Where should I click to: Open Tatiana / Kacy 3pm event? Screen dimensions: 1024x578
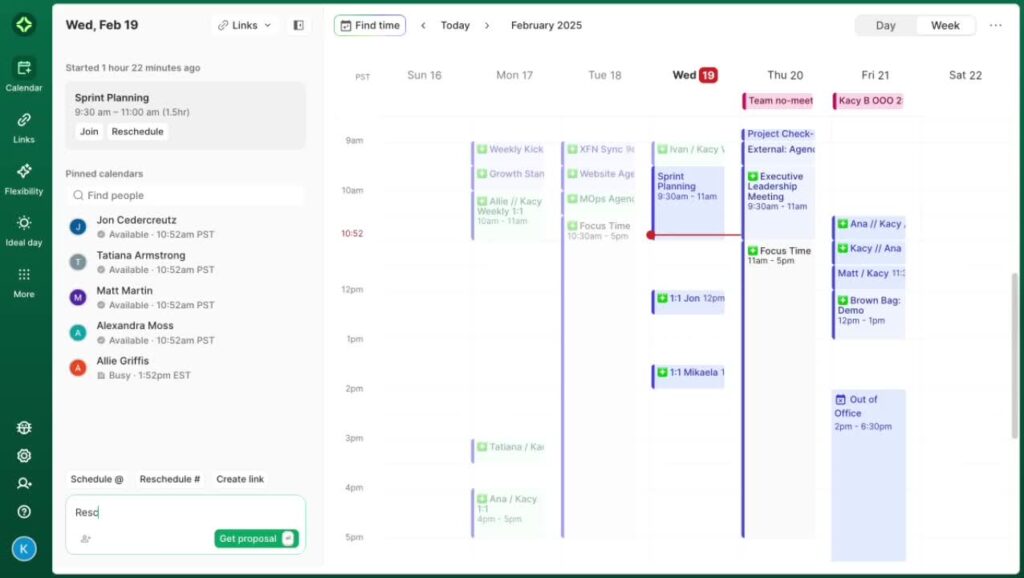508,450
